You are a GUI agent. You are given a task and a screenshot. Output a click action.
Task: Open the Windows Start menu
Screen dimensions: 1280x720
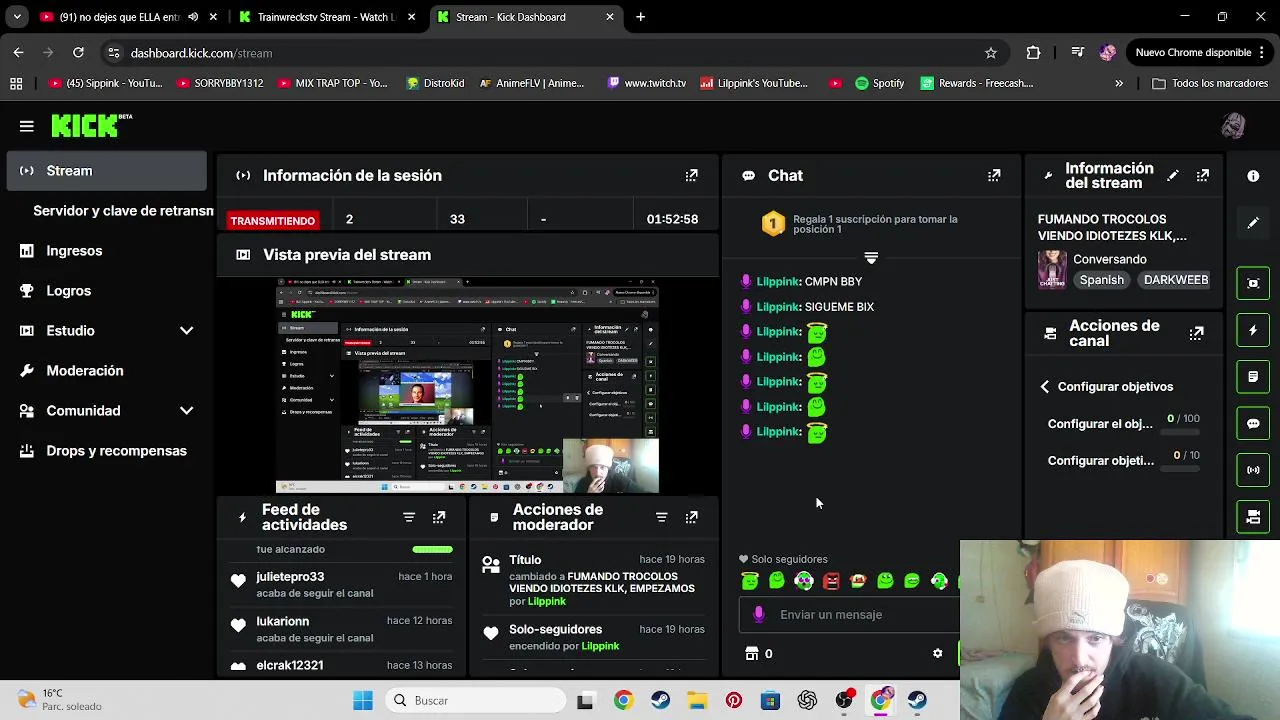pos(363,700)
